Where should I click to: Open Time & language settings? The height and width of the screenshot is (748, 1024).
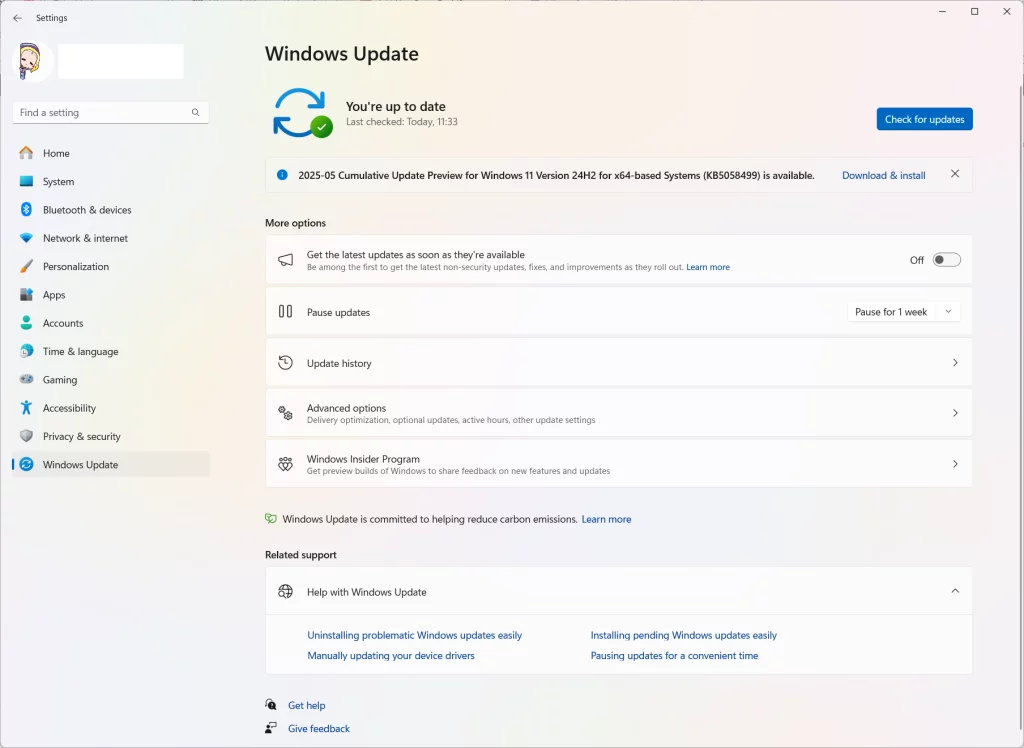(x=111, y=351)
